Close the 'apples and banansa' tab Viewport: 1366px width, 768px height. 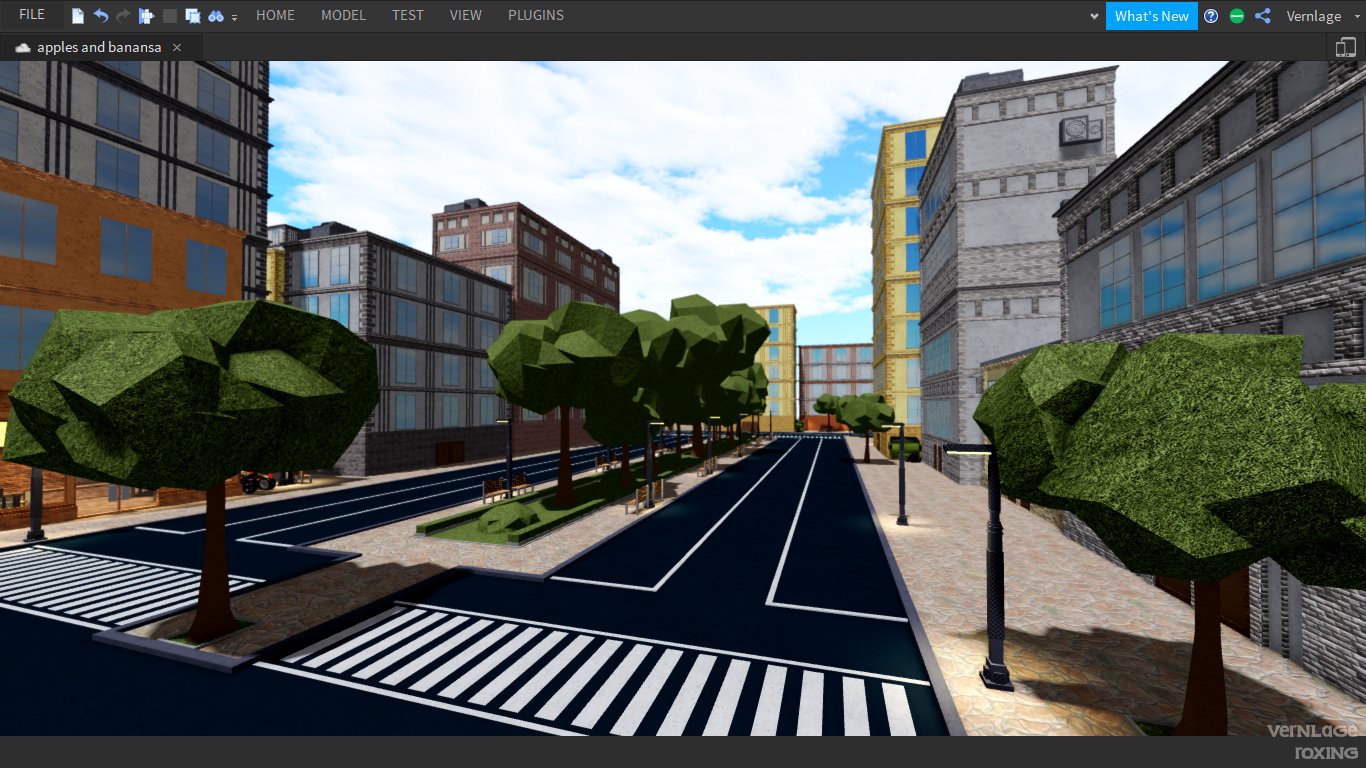coord(177,47)
